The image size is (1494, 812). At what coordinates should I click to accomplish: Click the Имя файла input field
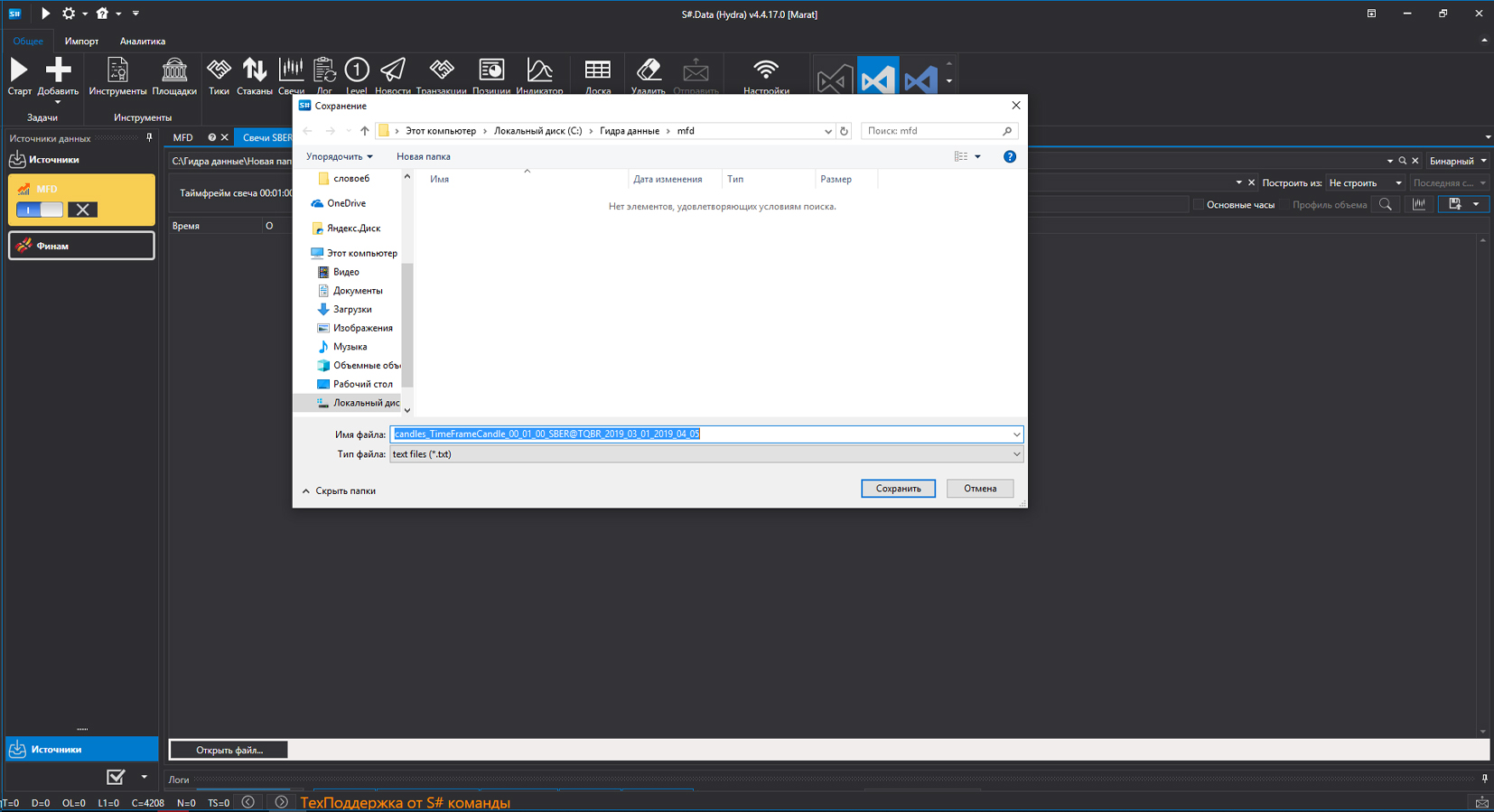coord(705,434)
